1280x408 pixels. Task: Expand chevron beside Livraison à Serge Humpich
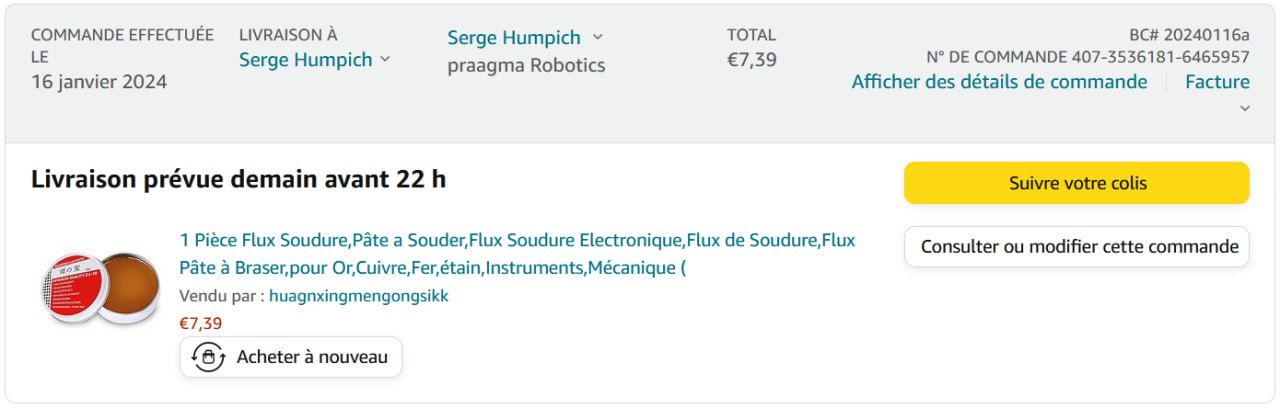(x=385, y=60)
